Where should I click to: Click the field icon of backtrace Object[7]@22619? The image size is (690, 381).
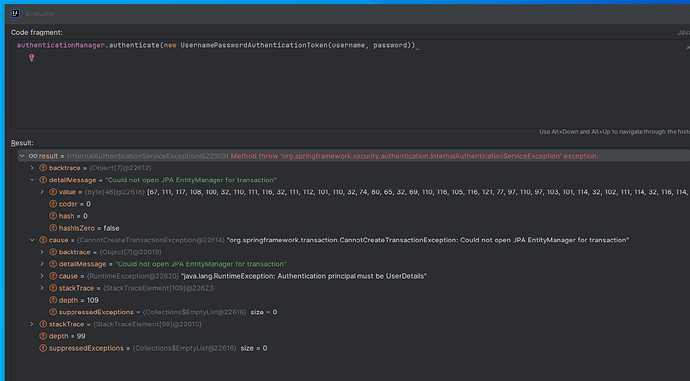pyautogui.click(x=53, y=252)
